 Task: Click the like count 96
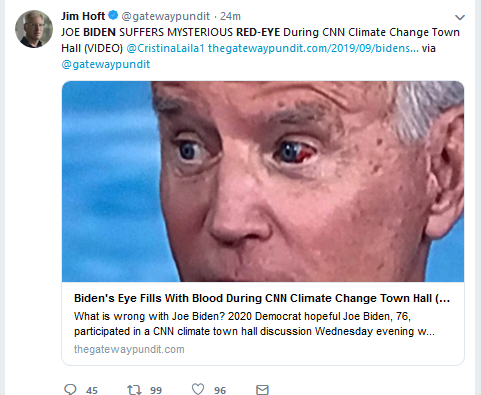click(220, 390)
